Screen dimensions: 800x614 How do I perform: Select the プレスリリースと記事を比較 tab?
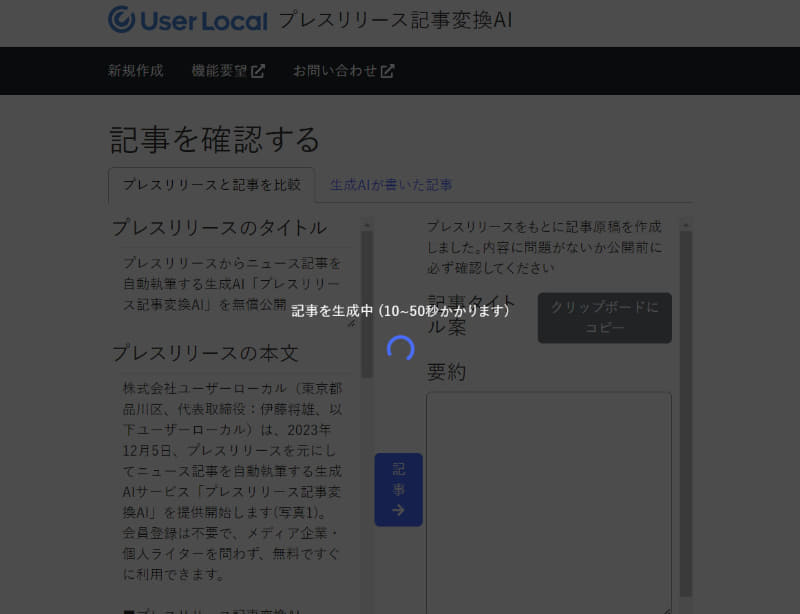pyautogui.click(x=211, y=184)
